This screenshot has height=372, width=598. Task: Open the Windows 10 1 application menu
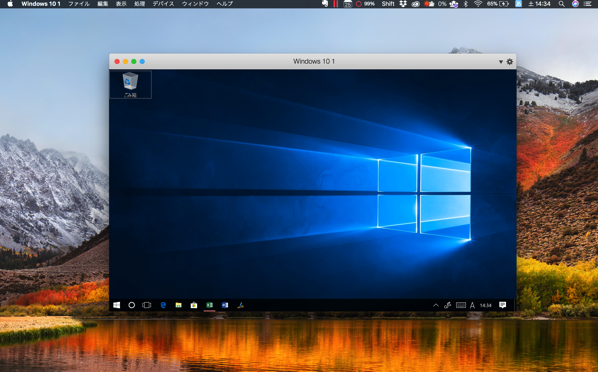coord(40,4)
